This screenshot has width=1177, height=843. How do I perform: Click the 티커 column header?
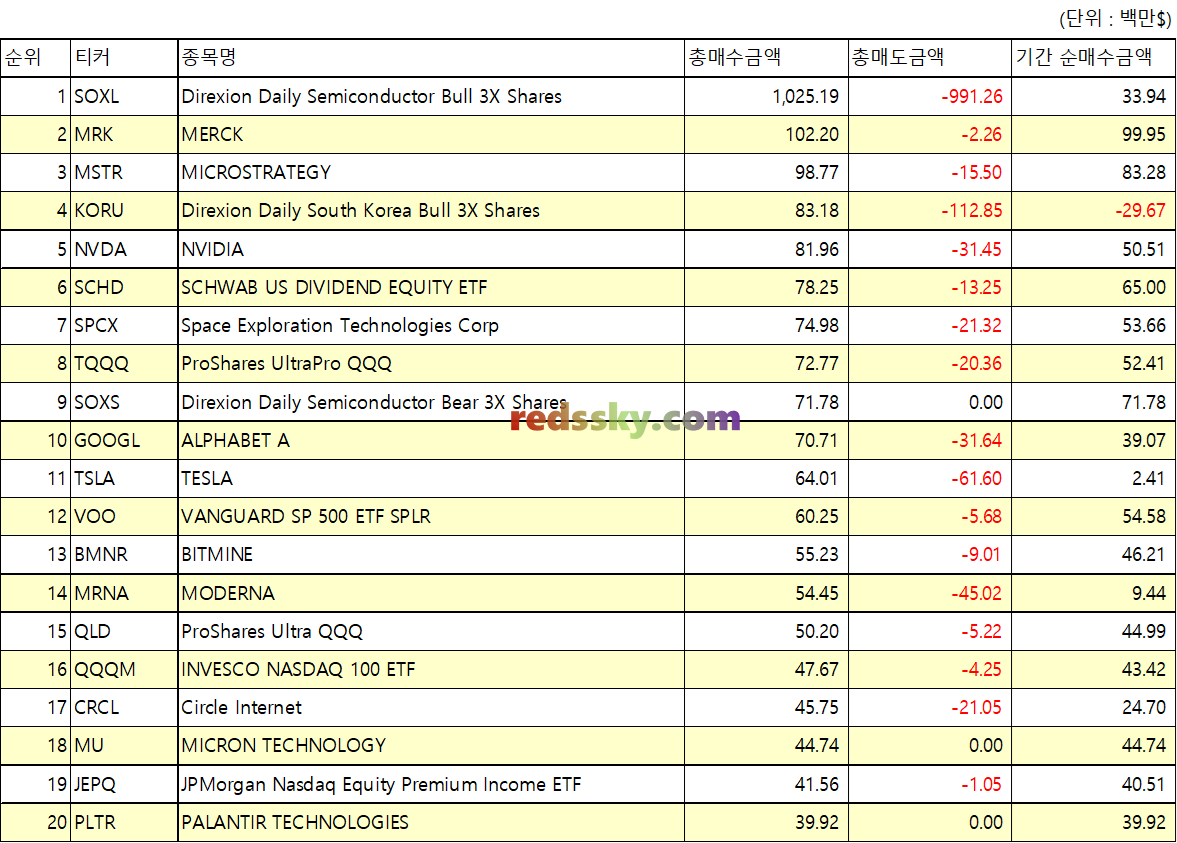coord(124,58)
